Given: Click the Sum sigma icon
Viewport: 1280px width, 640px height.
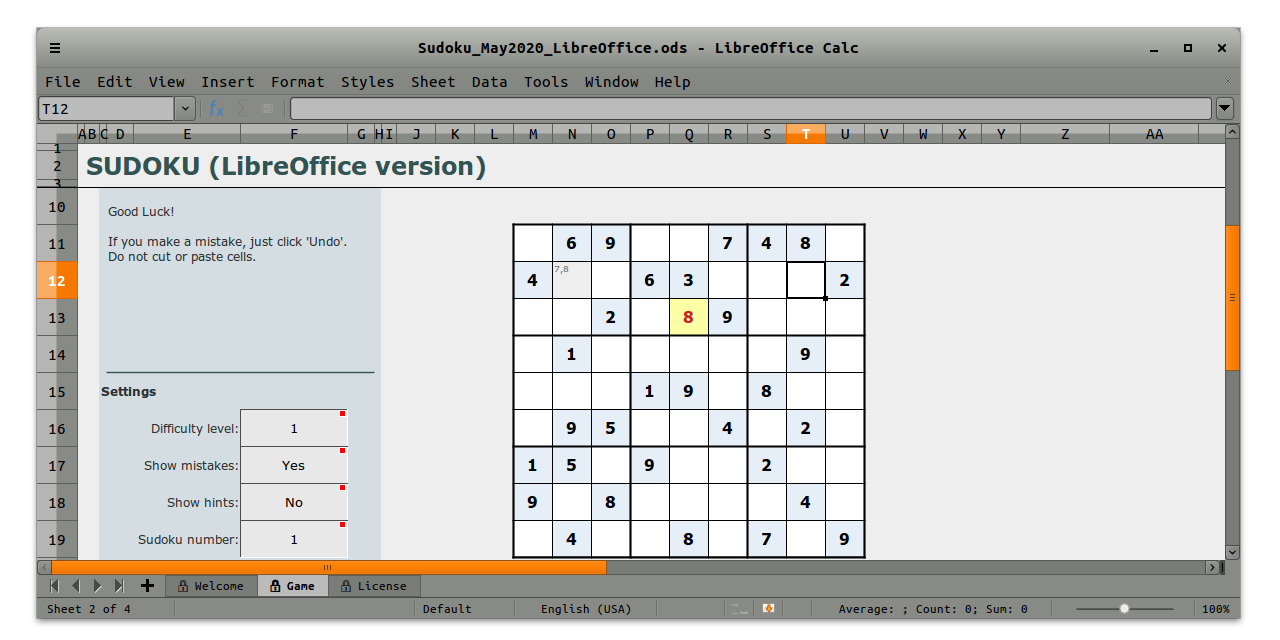Looking at the screenshot, I should (x=241, y=108).
